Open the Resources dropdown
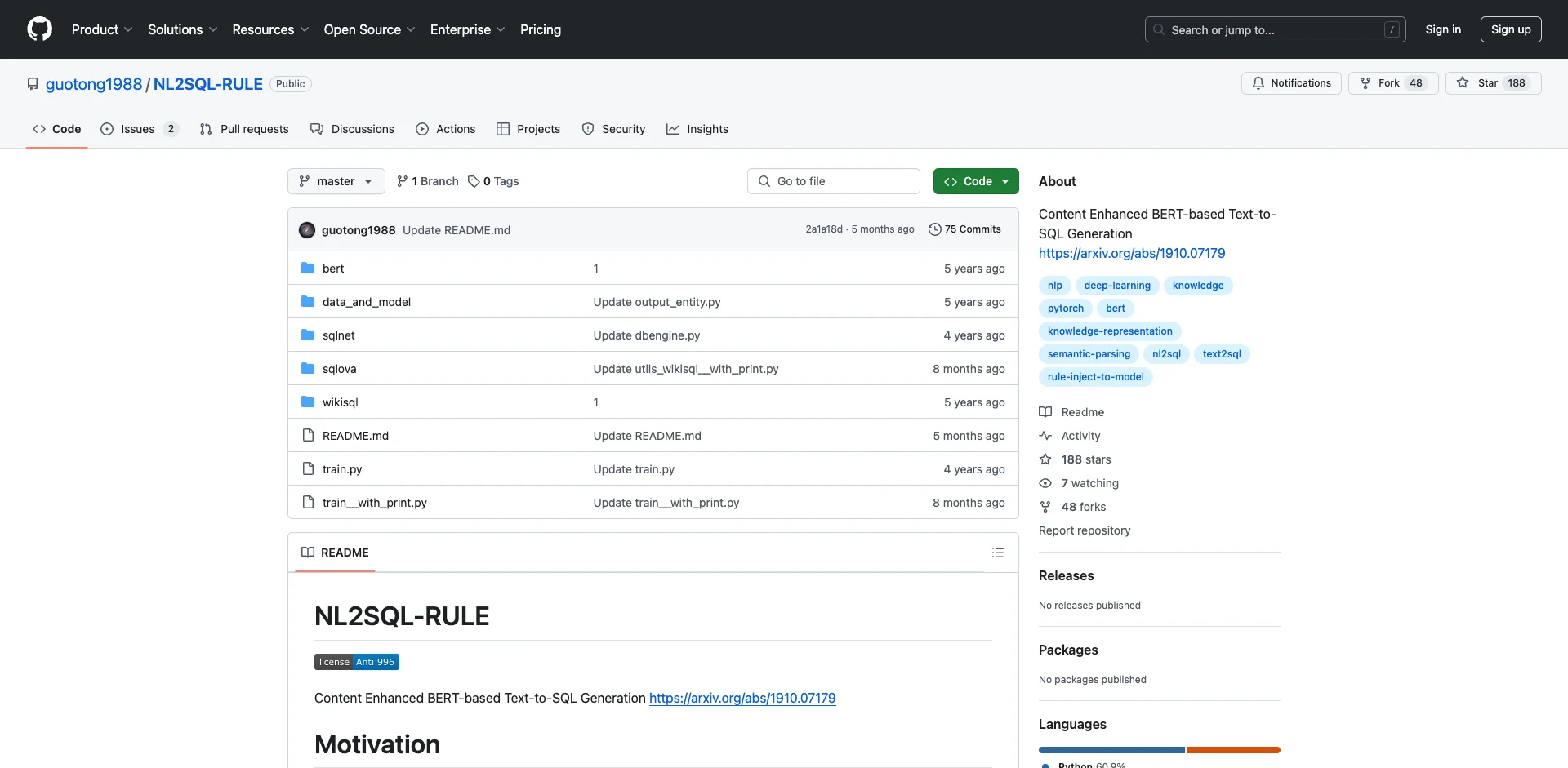The height and width of the screenshot is (768, 1568). 270,29
